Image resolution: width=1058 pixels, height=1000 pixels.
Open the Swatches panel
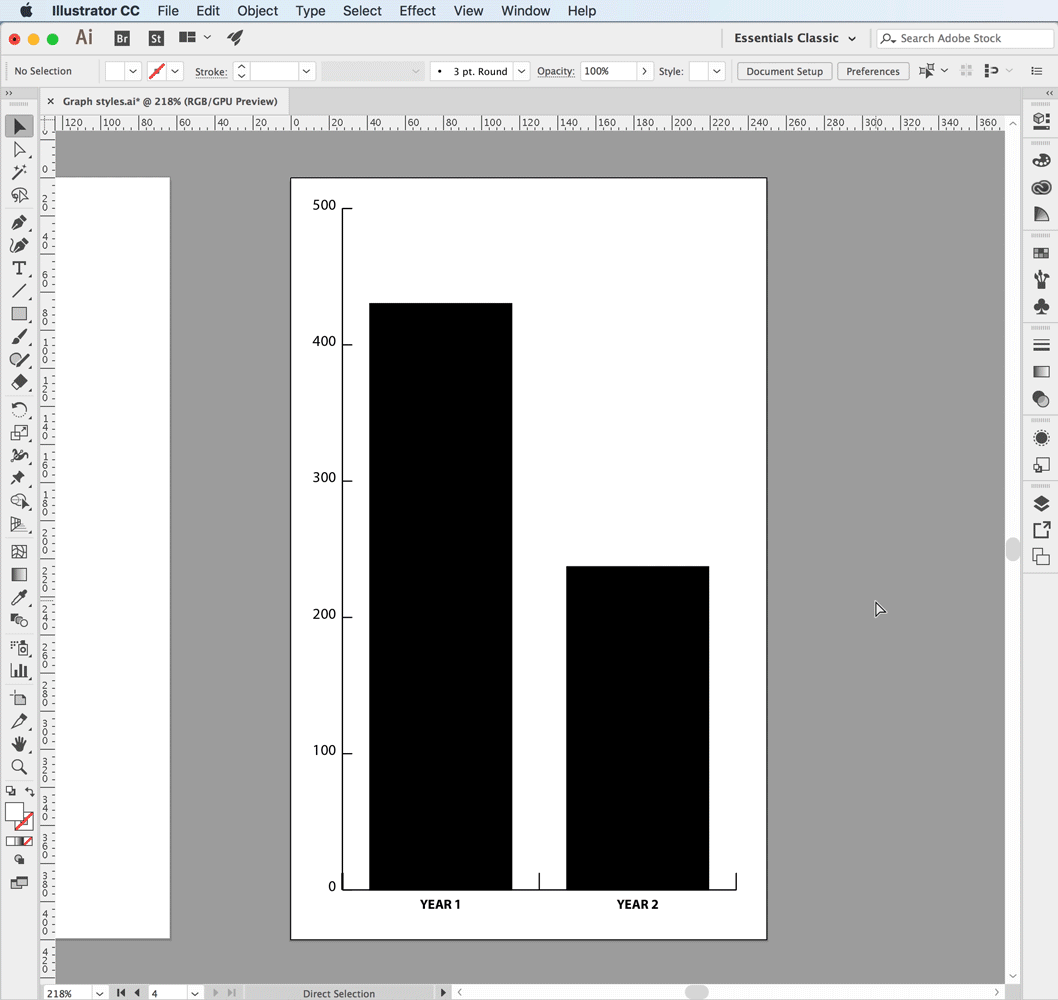click(1041, 251)
